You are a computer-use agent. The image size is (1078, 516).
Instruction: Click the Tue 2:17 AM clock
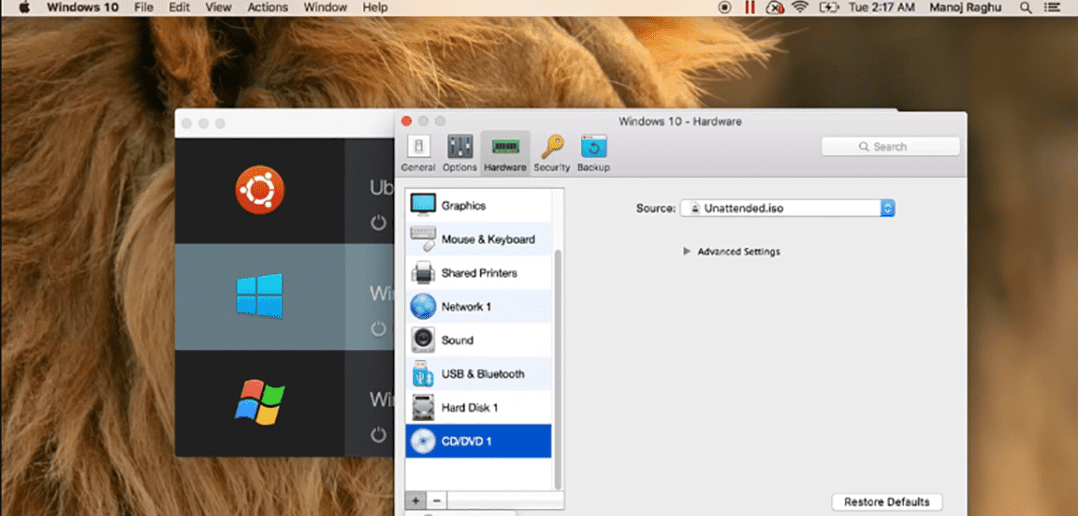[x=881, y=8]
